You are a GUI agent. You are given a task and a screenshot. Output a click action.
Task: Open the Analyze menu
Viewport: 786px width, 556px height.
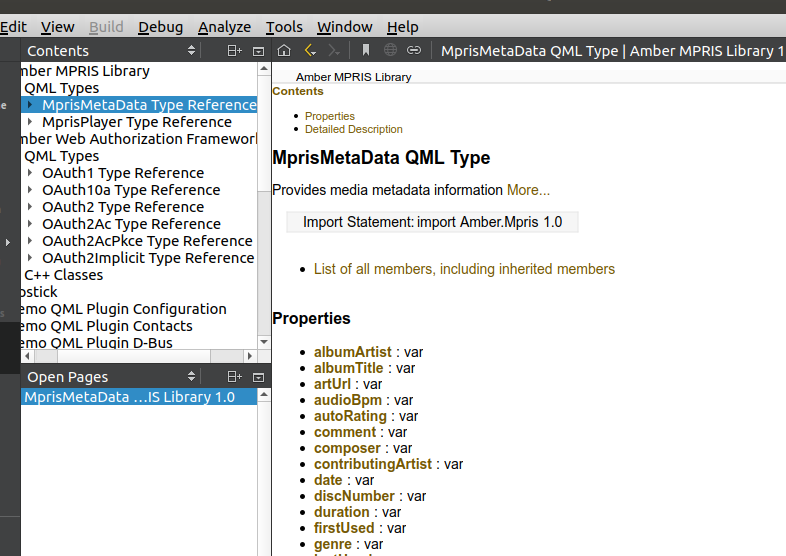tap(224, 27)
